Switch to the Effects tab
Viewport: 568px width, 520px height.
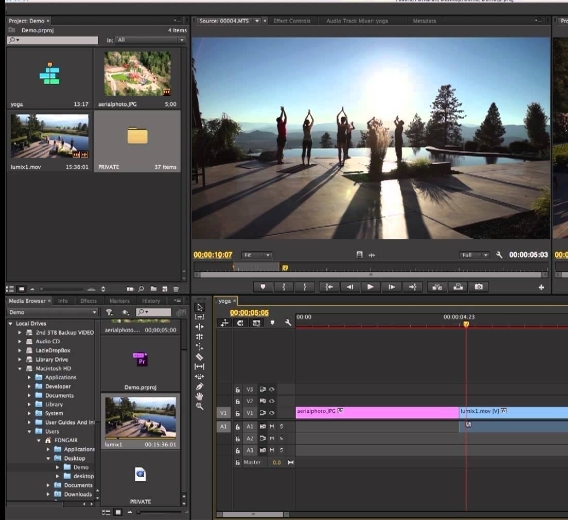coord(88,301)
